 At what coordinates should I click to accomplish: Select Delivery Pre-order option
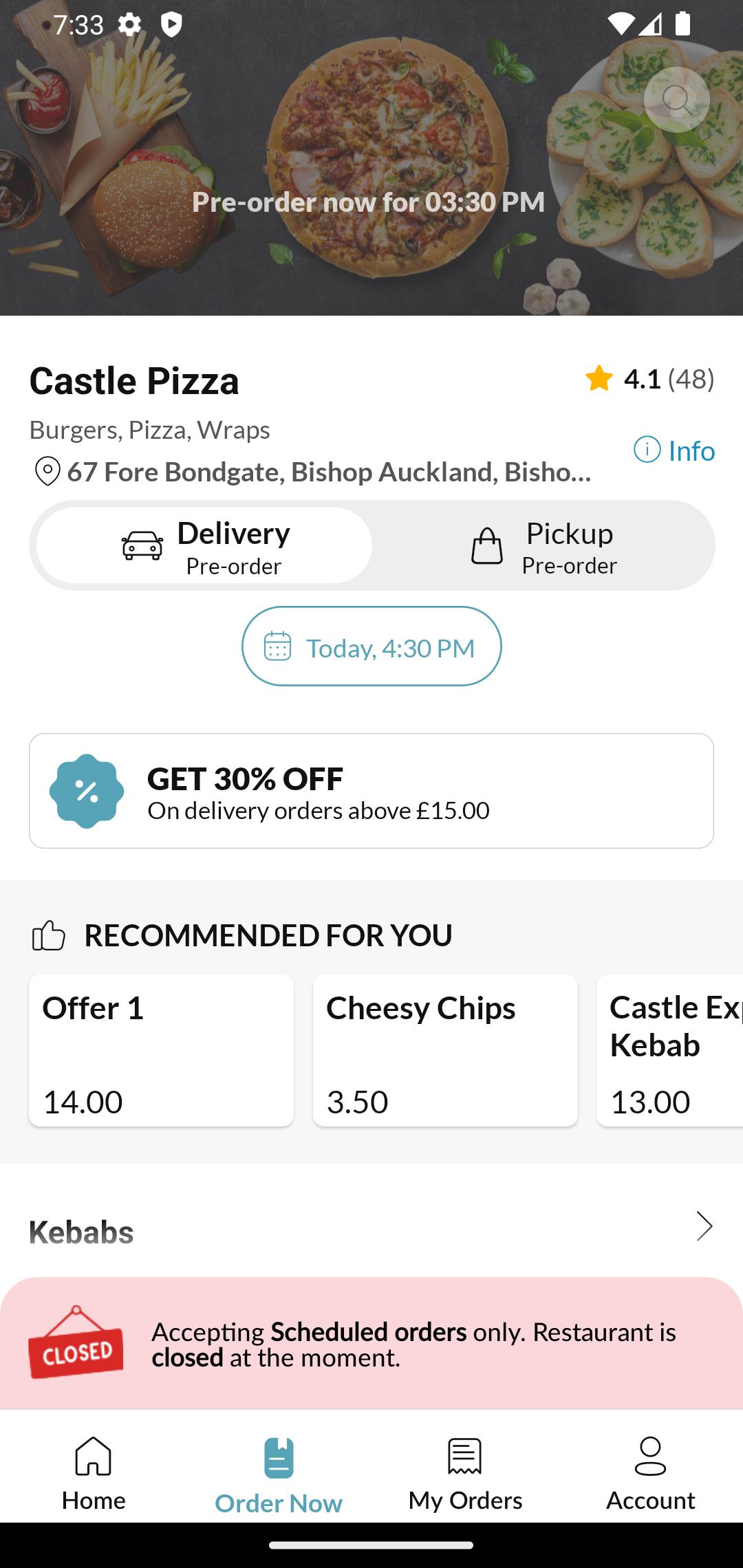point(205,546)
